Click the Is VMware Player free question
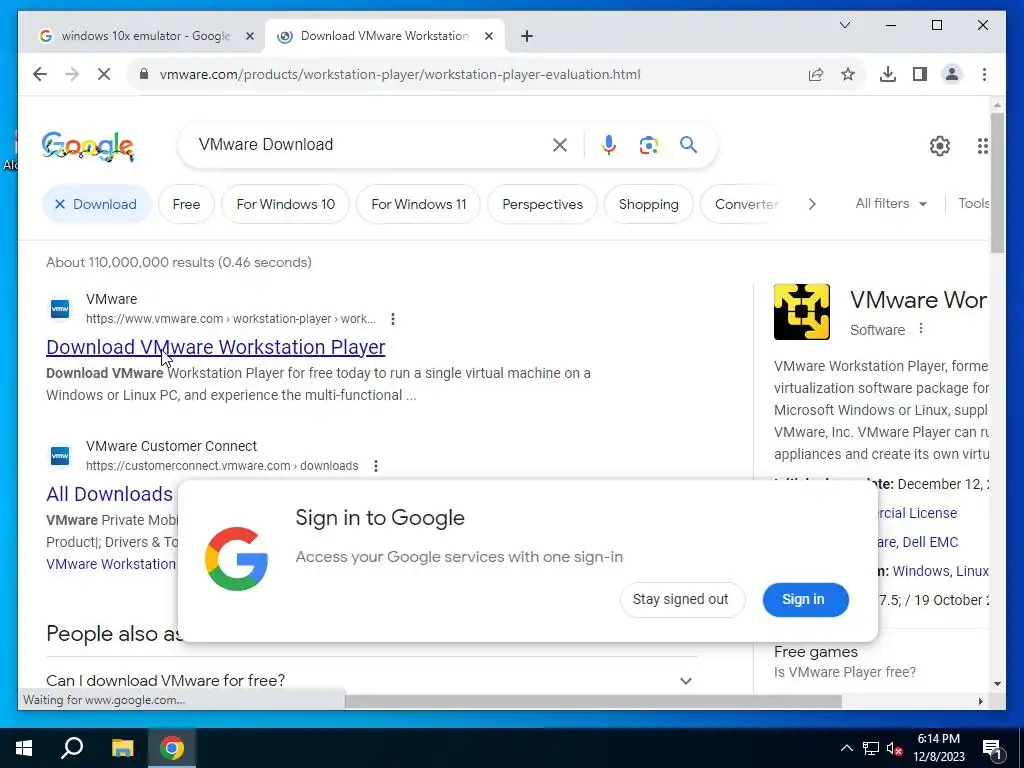The height and width of the screenshot is (768, 1024). point(845,672)
